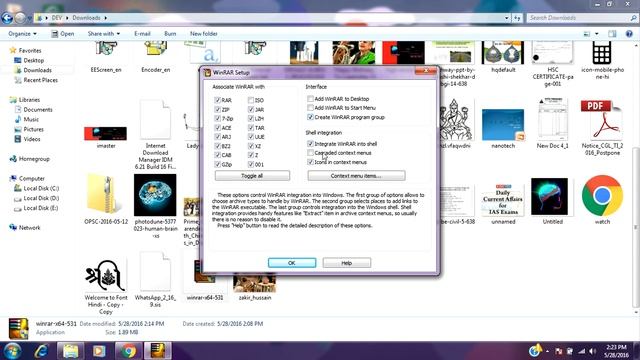Open the change view dropdown arrow
Screen dimensions: 640x360
[x=597, y=34]
